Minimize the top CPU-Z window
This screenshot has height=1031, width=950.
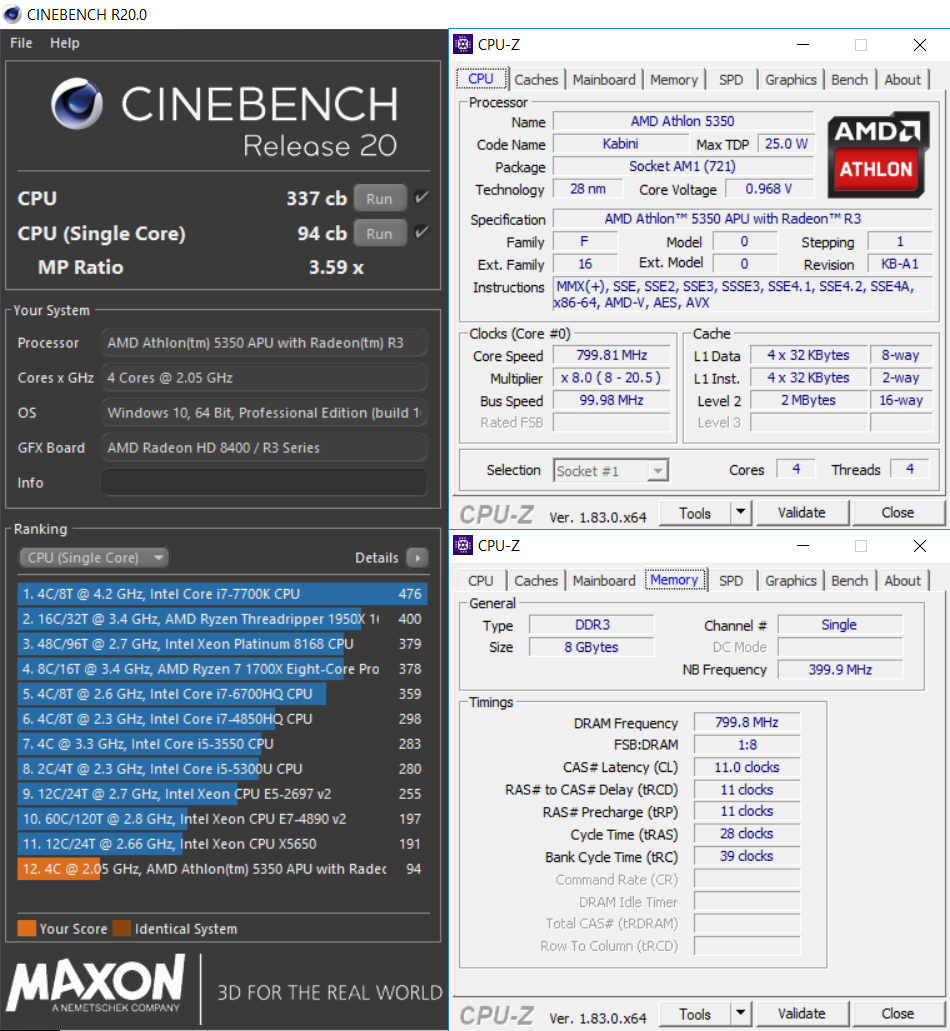pos(803,45)
